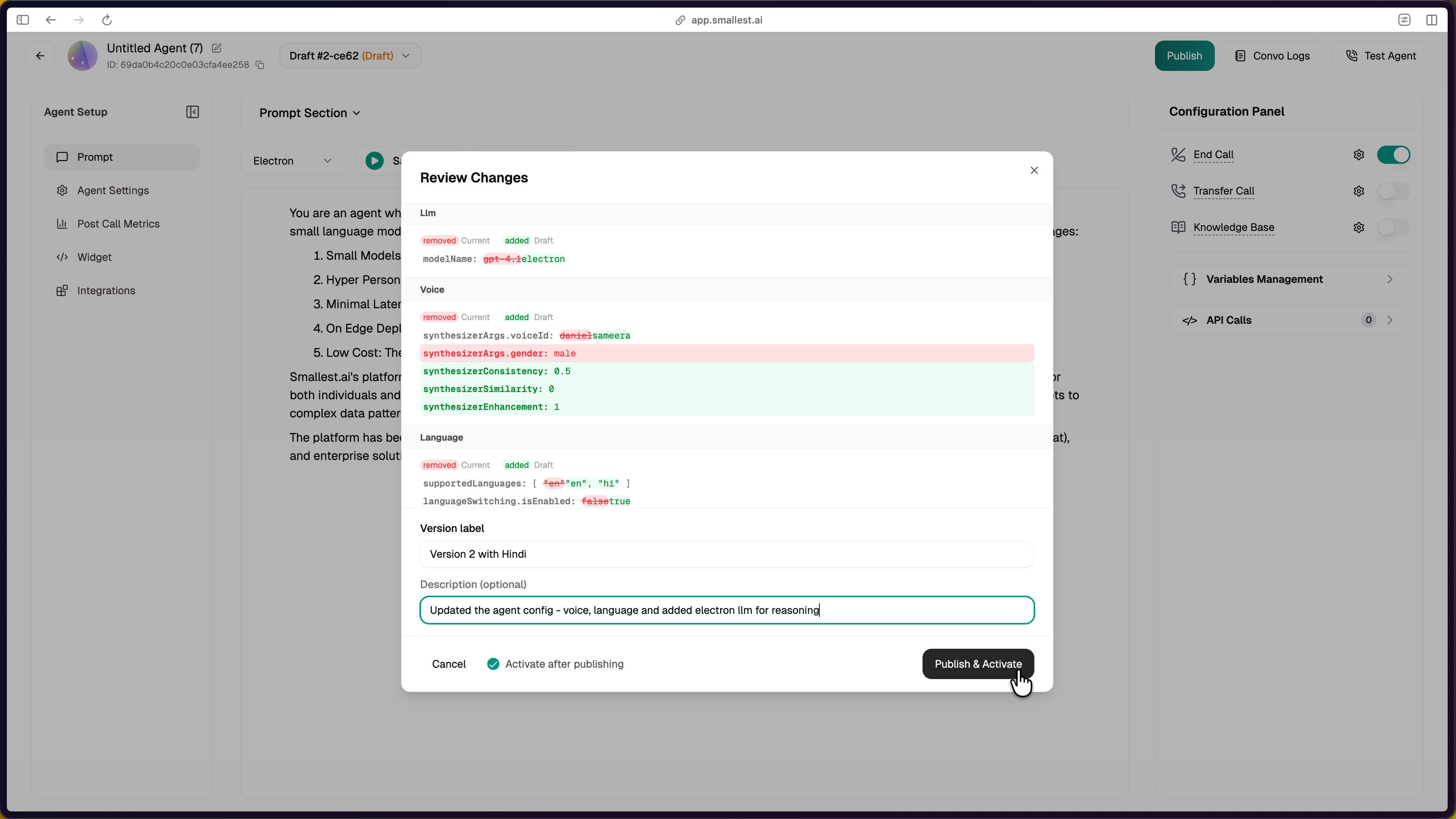Open Knowledge Base settings gear

[x=1359, y=227]
